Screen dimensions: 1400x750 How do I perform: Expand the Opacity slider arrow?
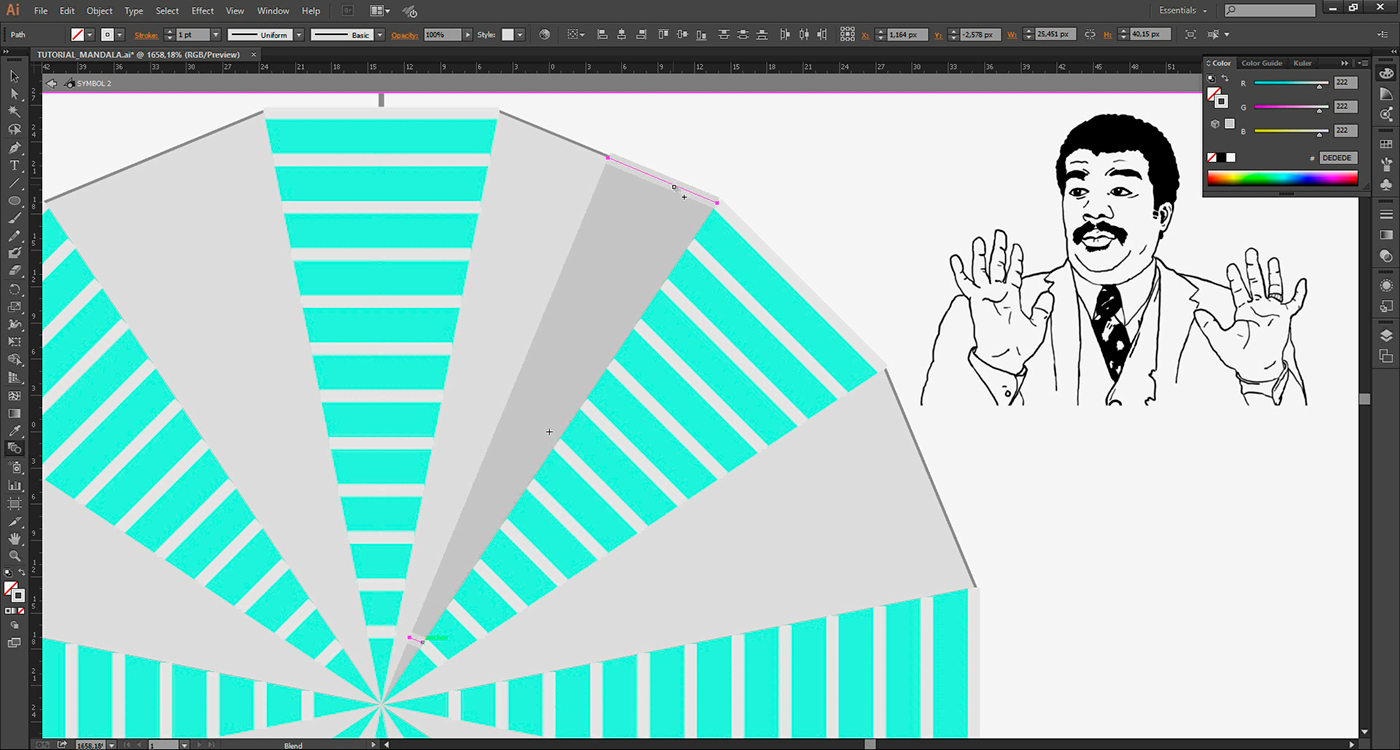[467, 35]
